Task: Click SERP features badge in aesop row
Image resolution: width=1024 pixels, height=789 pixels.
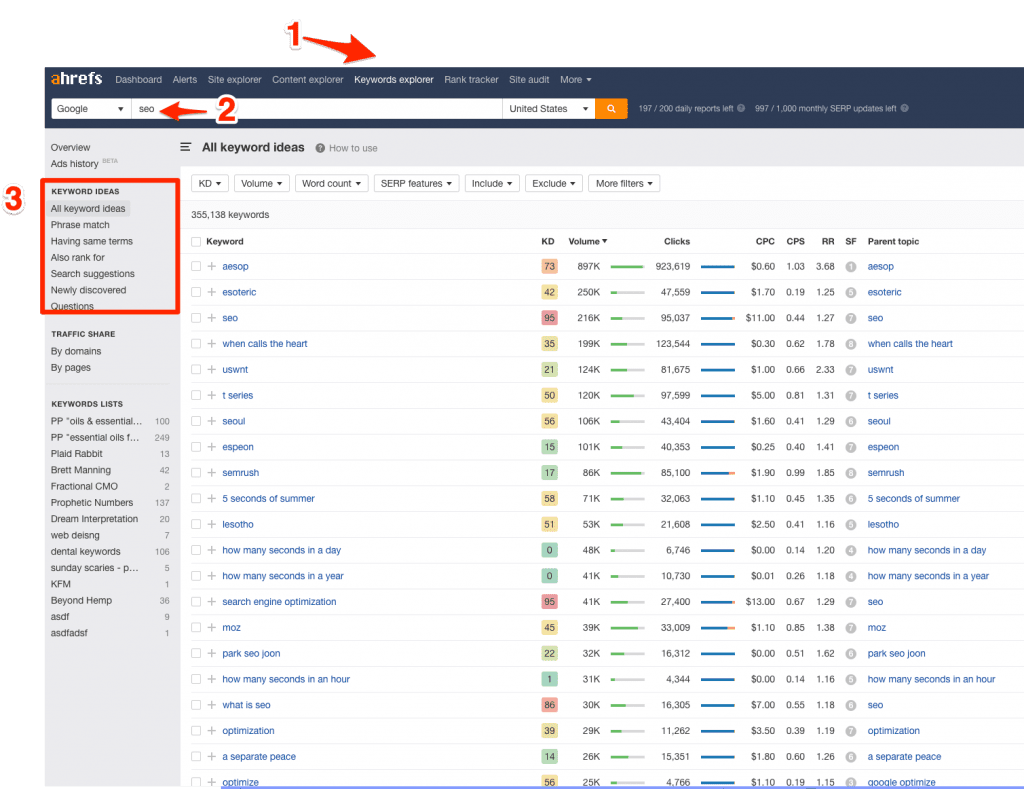Action: tap(850, 266)
